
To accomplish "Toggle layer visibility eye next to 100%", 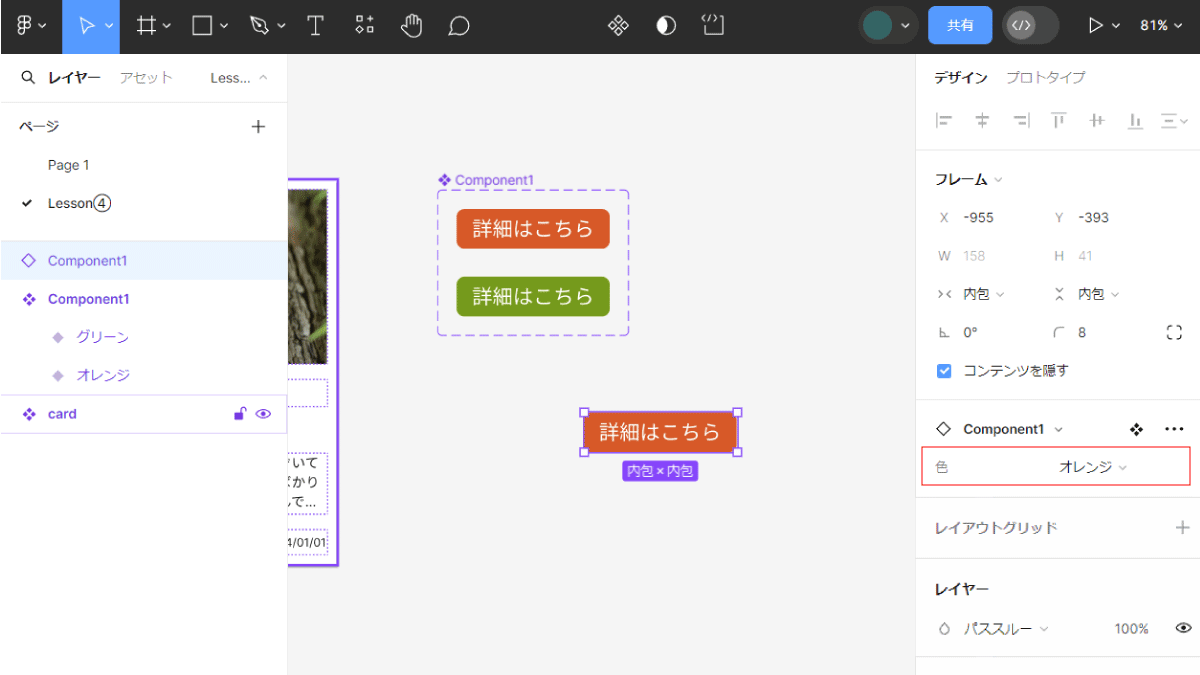I will point(1183,628).
